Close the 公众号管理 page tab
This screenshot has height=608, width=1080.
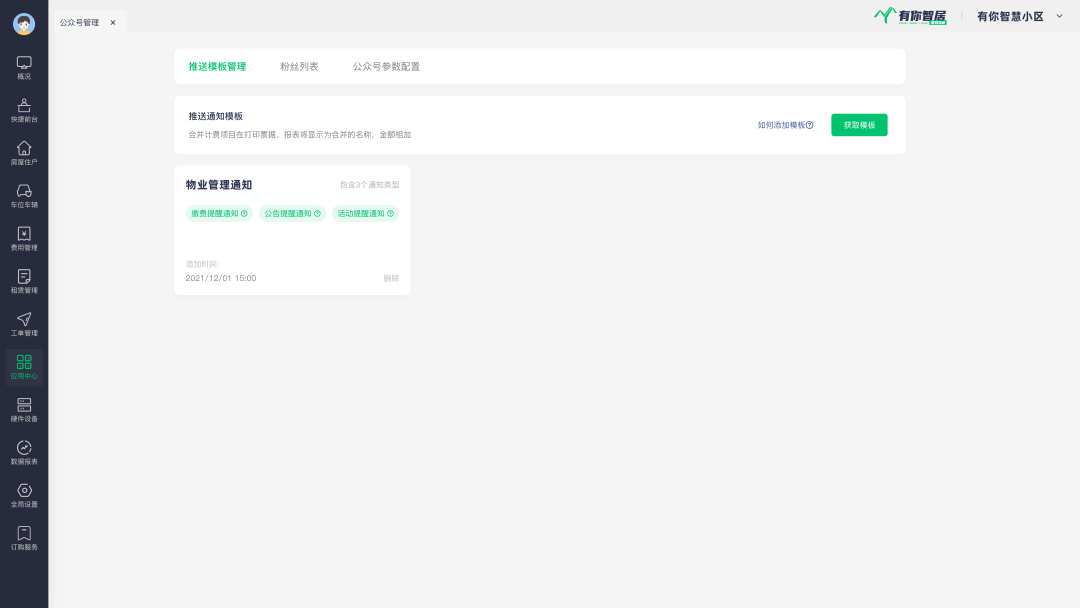point(113,22)
